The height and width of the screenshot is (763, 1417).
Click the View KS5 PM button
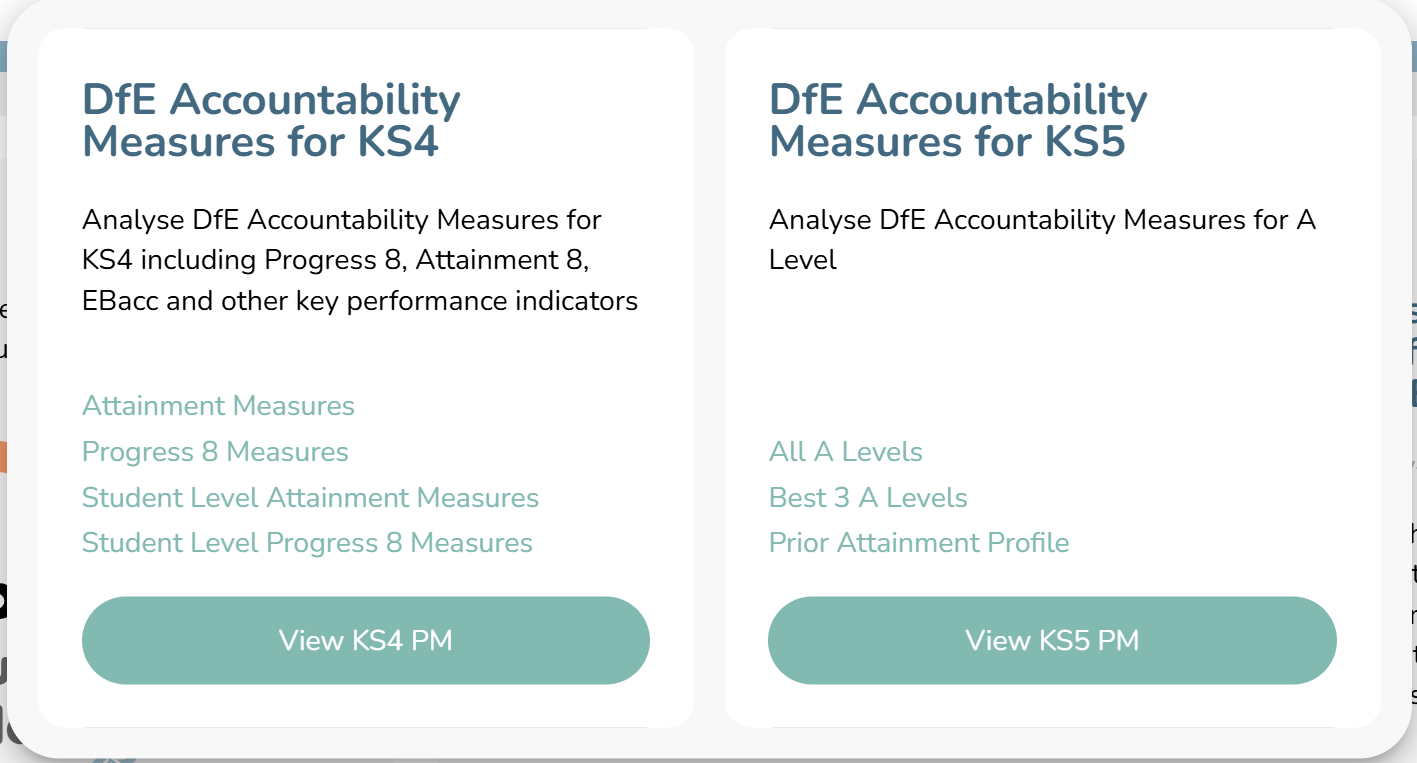1052,640
